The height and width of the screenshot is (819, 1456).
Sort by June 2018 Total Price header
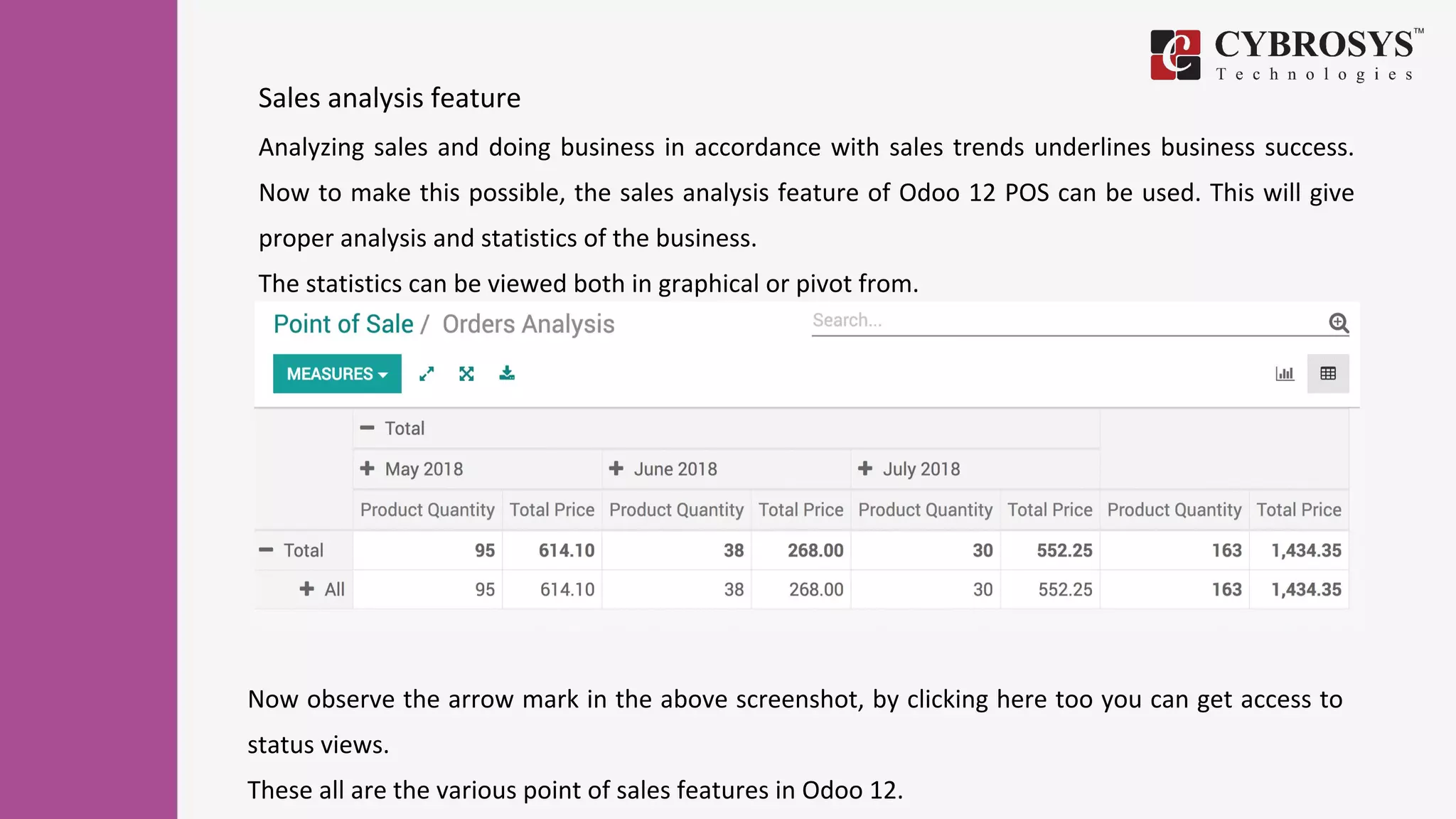[x=801, y=510]
